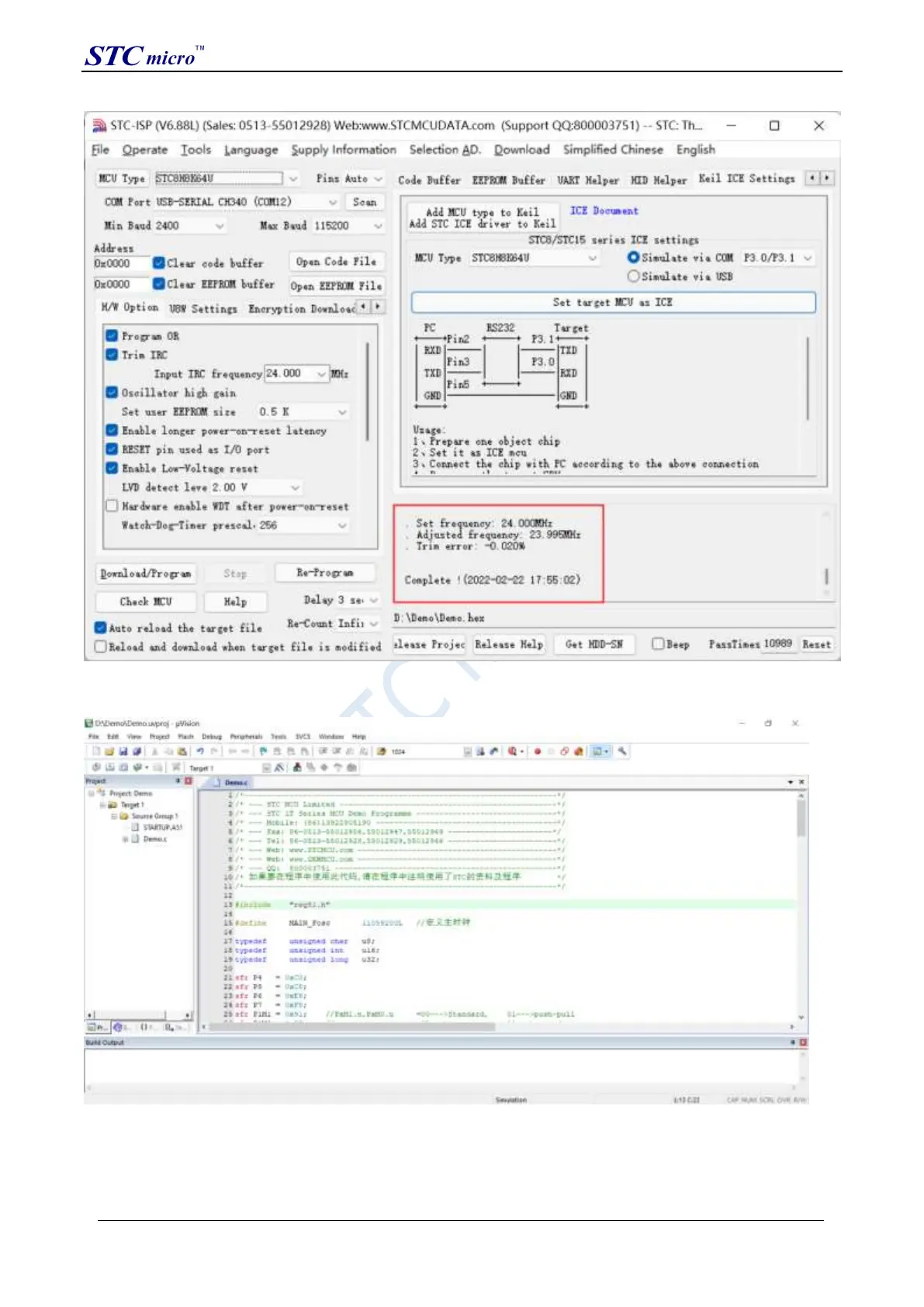Click Build target icon on µVision build toolbar
The image size is (924, 1307).
point(109,768)
